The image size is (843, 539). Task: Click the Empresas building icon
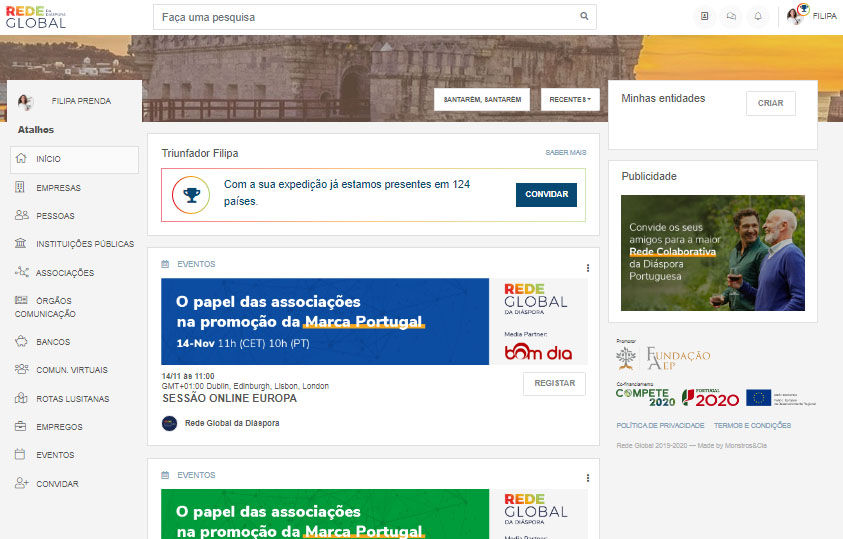tap(20, 187)
